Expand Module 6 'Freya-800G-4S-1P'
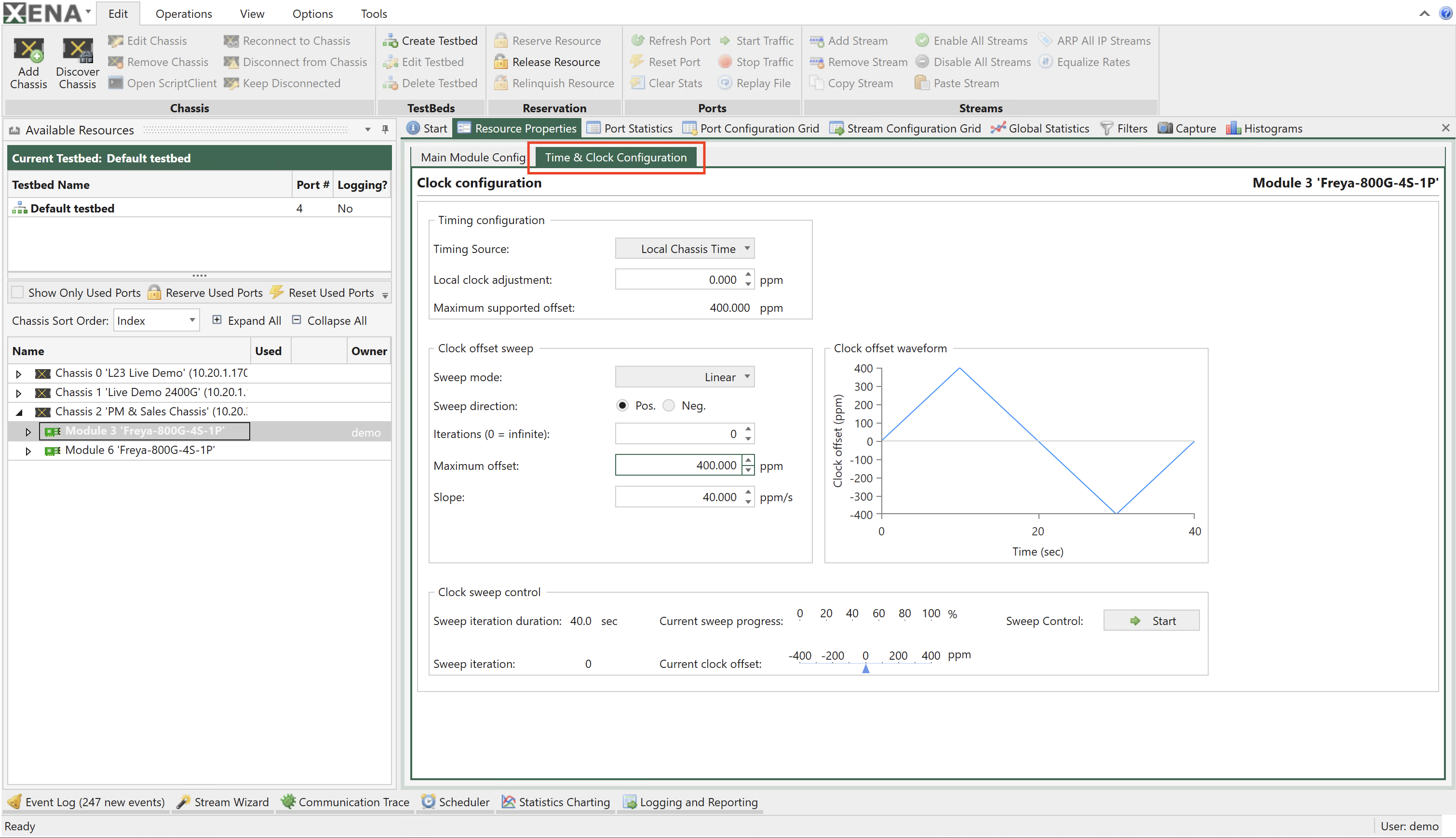Image resolution: width=1456 pixels, height=838 pixels. [x=27, y=451]
